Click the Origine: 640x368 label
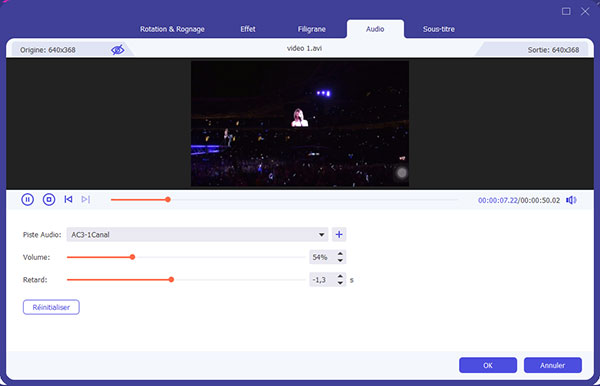 48,50
